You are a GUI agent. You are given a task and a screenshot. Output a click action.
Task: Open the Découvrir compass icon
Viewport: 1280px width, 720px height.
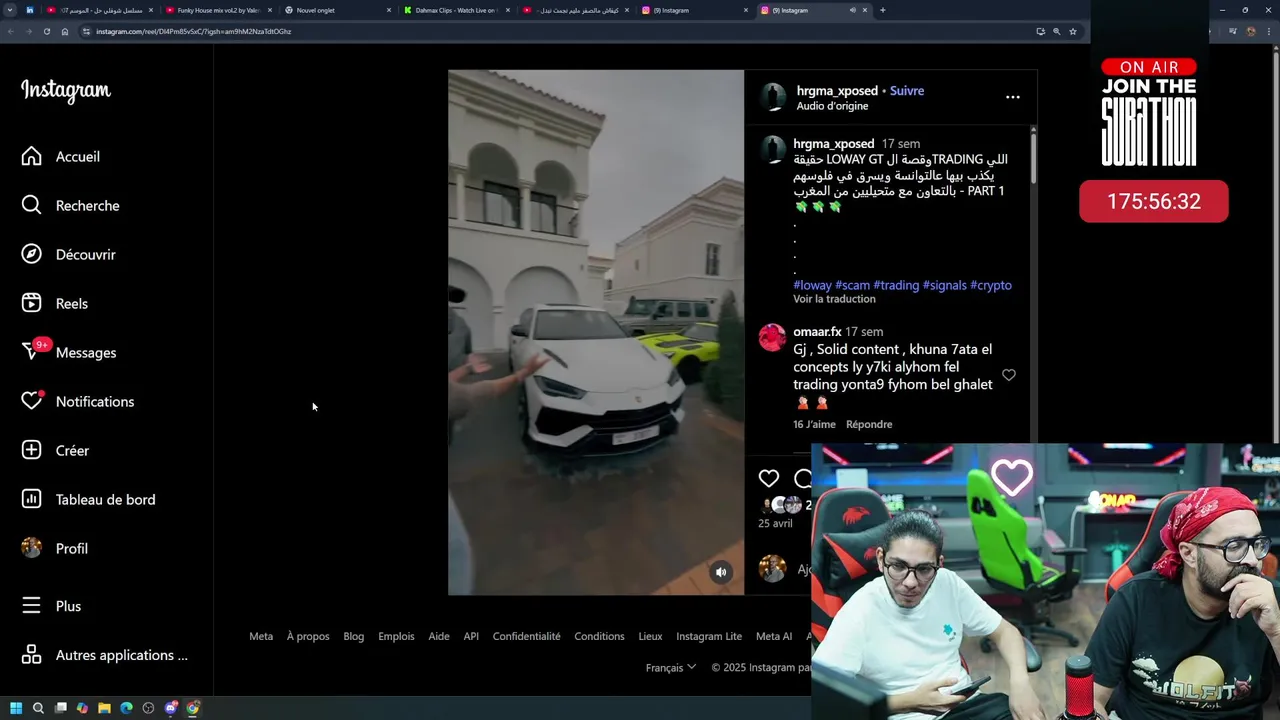[32, 254]
